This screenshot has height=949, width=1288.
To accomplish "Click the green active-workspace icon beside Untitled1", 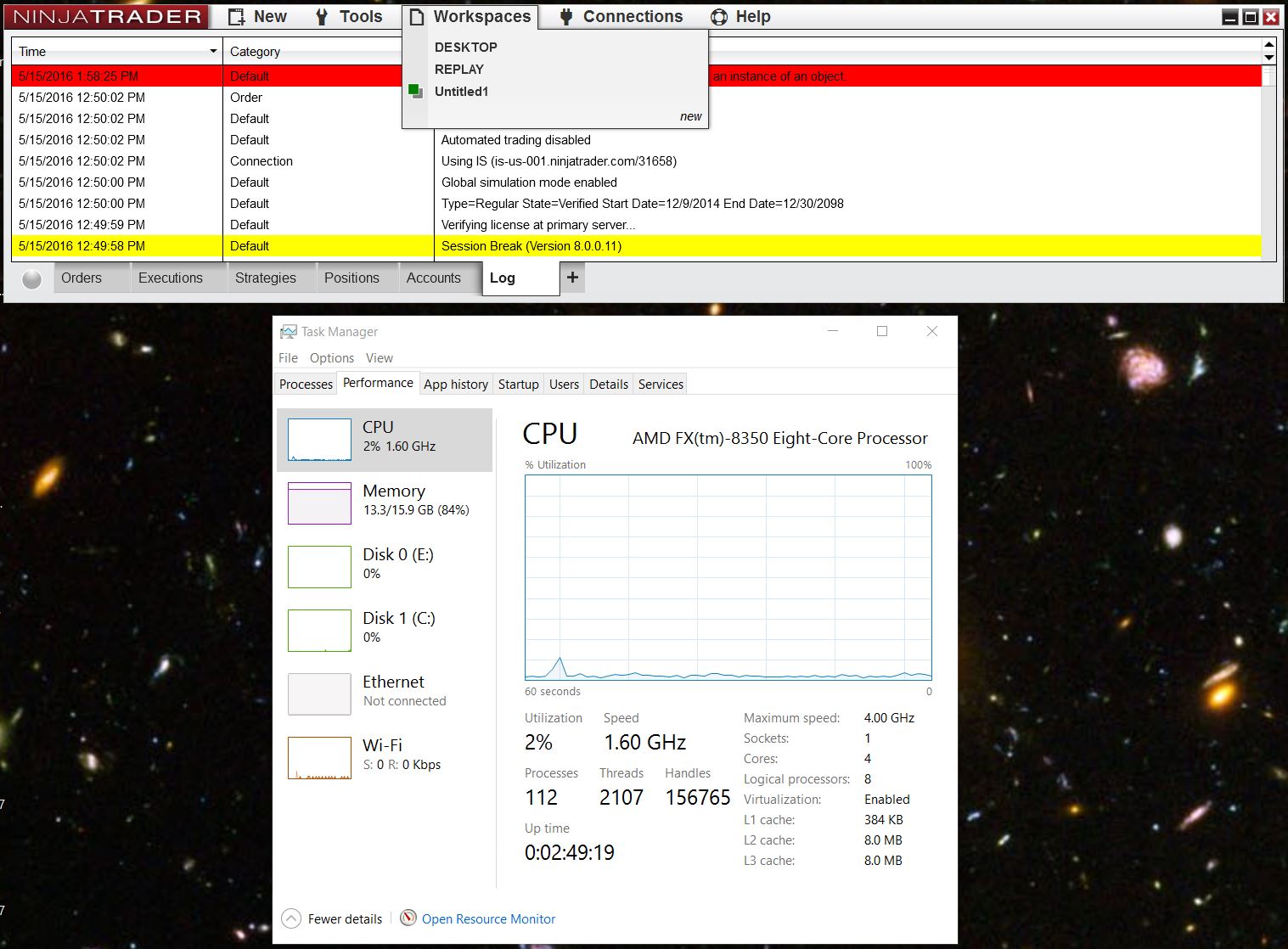I will (x=415, y=91).
